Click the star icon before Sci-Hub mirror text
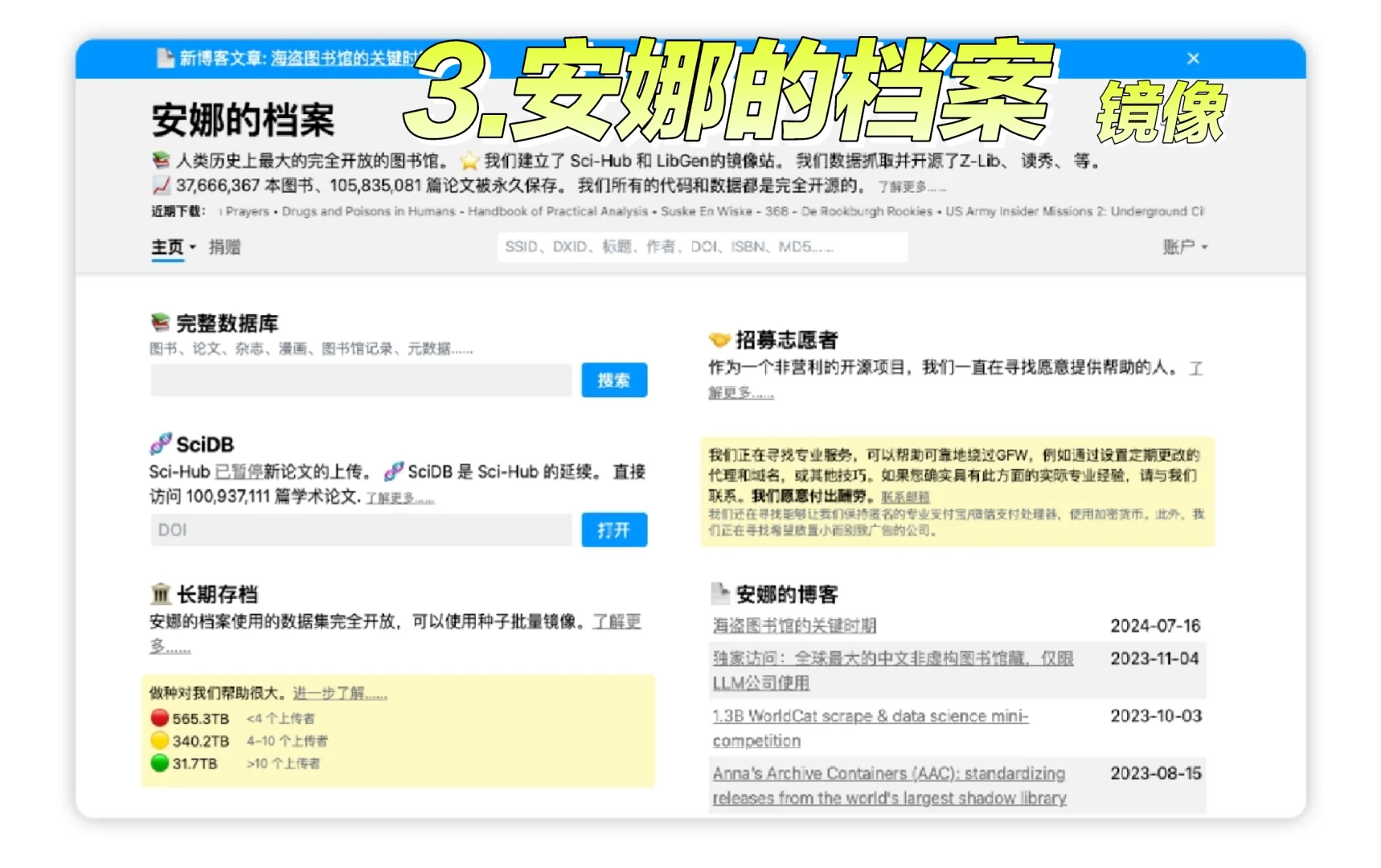1381x868 pixels. click(469, 161)
